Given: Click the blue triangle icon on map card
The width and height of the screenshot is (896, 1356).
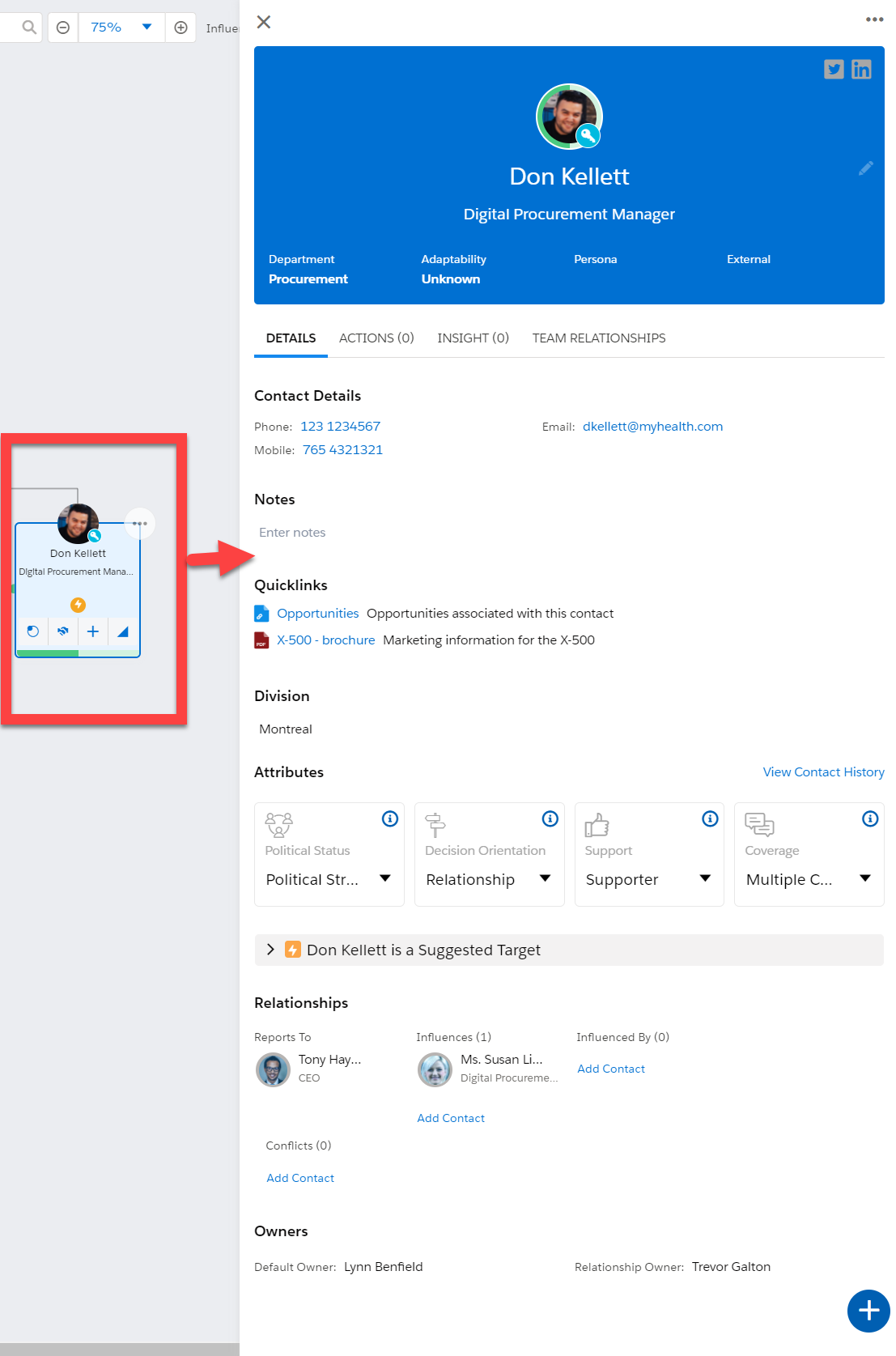Looking at the screenshot, I should point(123,631).
